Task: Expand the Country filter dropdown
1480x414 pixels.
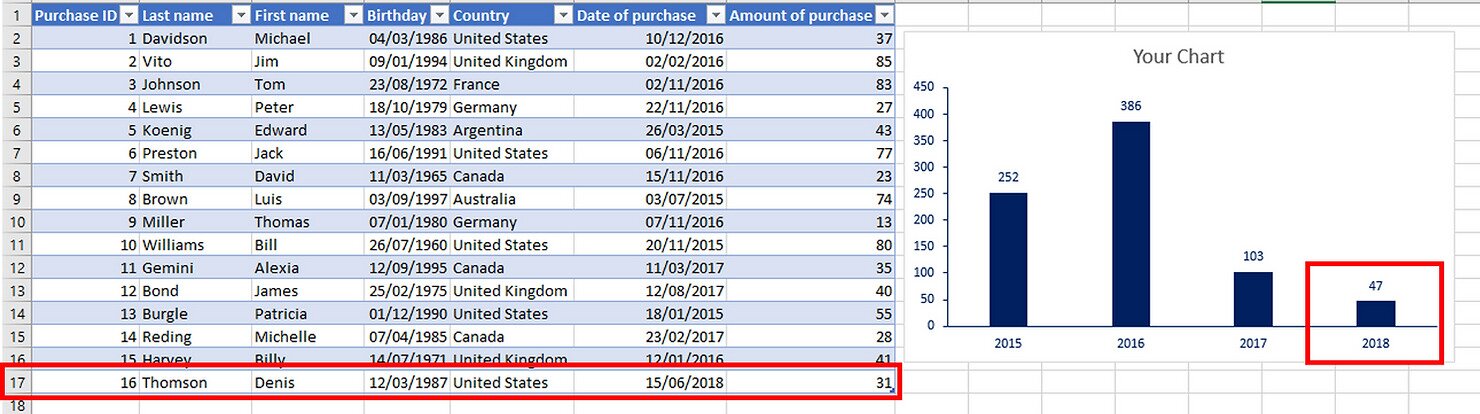Action: tap(563, 16)
